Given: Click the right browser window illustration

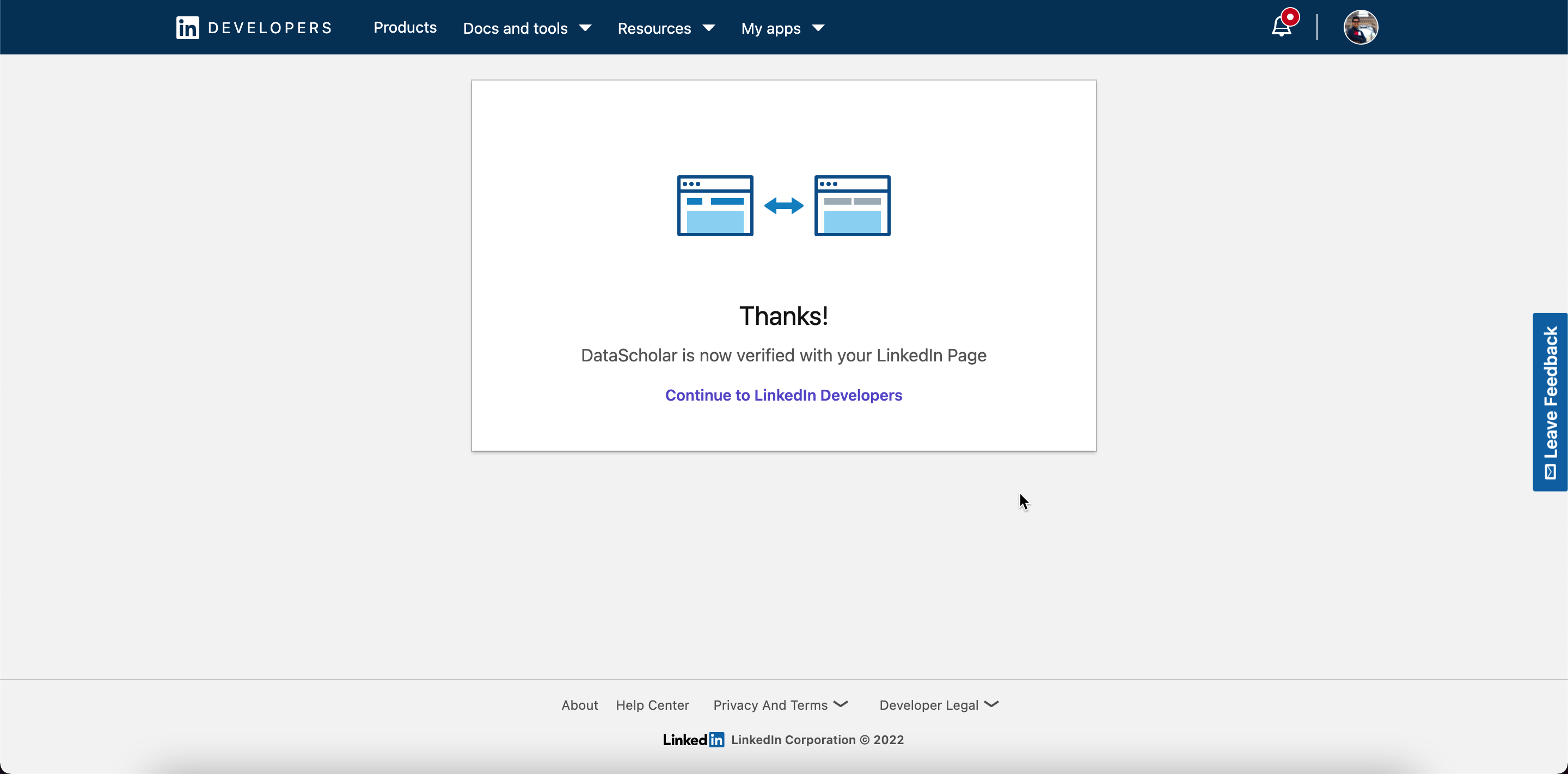Looking at the screenshot, I should point(852,206).
